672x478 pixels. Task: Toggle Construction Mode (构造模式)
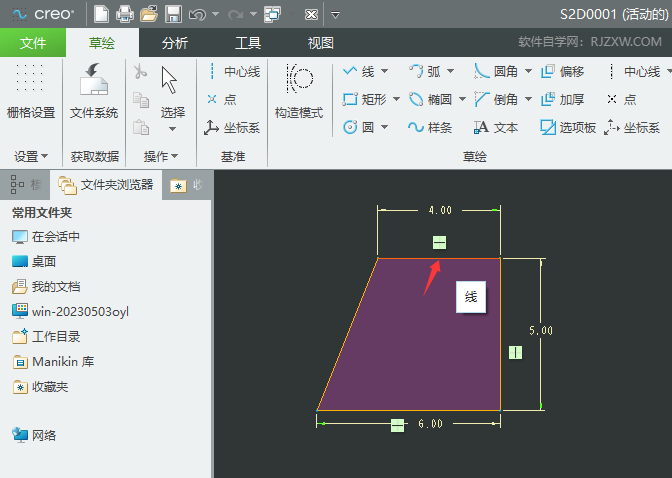click(x=299, y=91)
